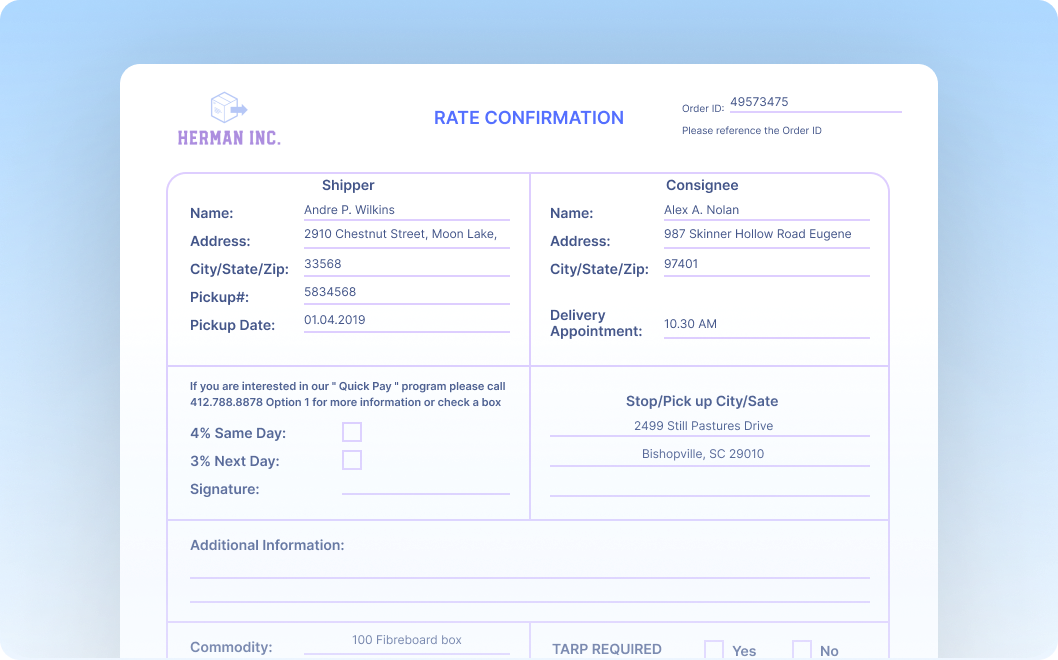The height and width of the screenshot is (660, 1058).
Task: Select the stop address 2499 Still Pastures Drive
Action: coord(701,426)
